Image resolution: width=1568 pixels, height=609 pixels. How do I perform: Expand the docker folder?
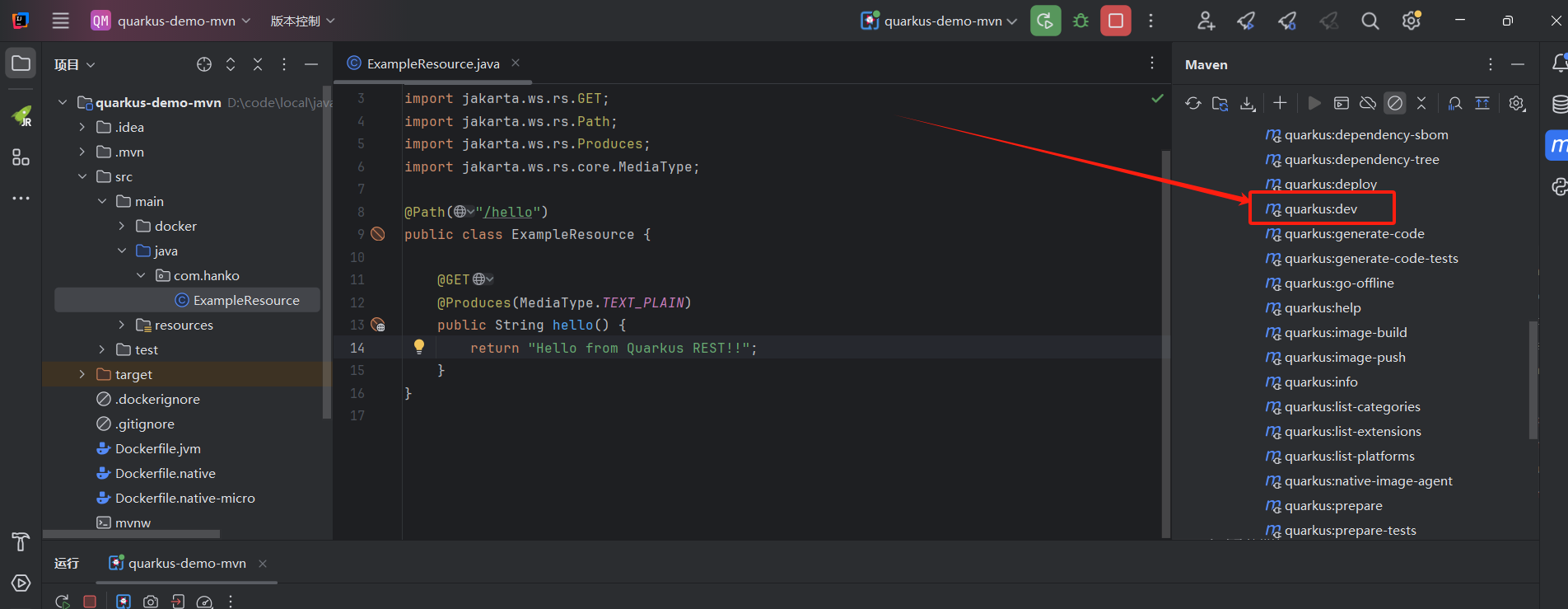(122, 226)
